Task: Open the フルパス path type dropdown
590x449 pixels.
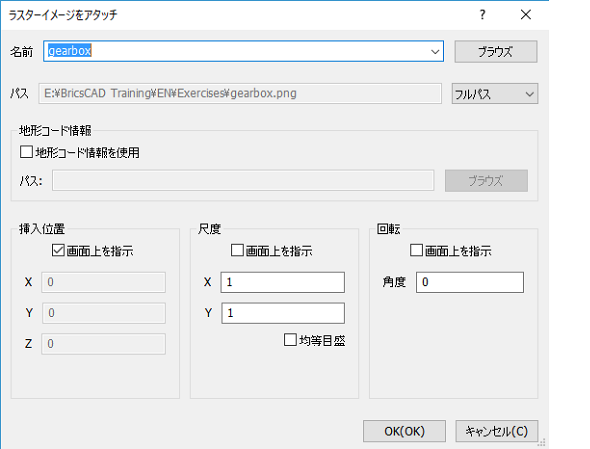Action: point(495,94)
